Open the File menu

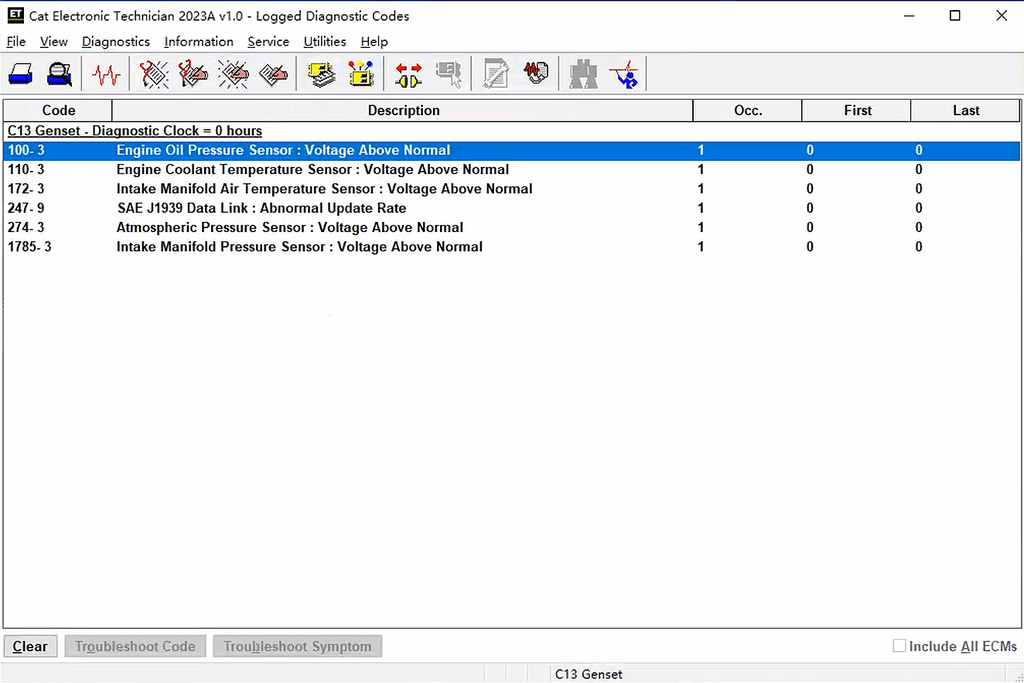tap(16, 42)
